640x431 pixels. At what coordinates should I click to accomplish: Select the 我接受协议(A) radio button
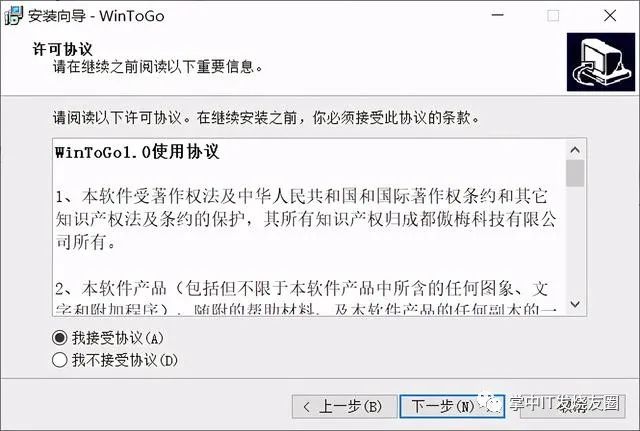(60, 338)
